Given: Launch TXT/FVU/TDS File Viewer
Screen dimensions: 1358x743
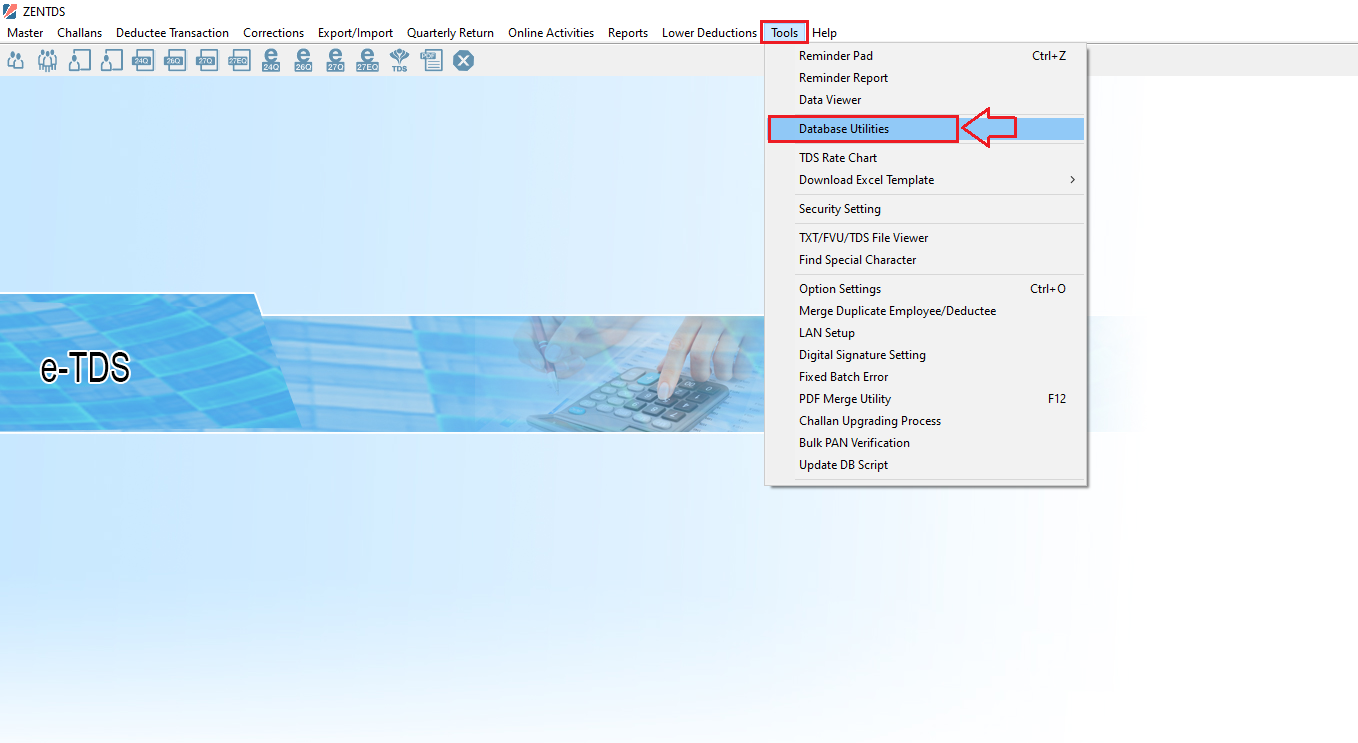Looking at the screenshot, I should pyautogui.click(x=926, y=238).
